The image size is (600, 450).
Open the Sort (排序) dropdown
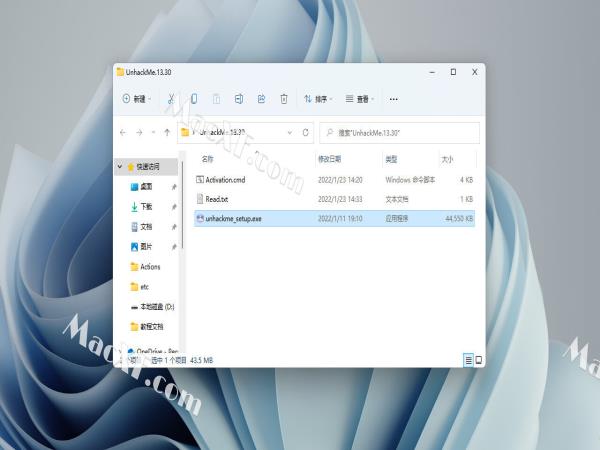[318, 99]
